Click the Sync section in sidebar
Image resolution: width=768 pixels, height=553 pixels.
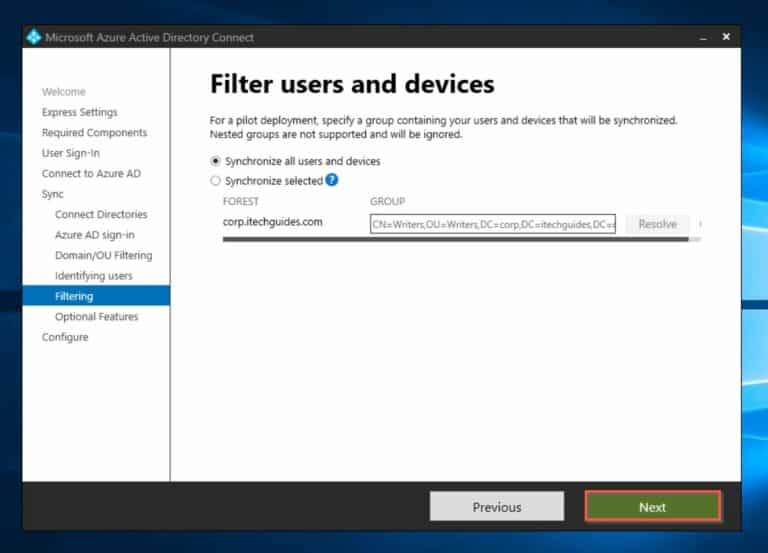pyautogui.click(x=52, y=194)
